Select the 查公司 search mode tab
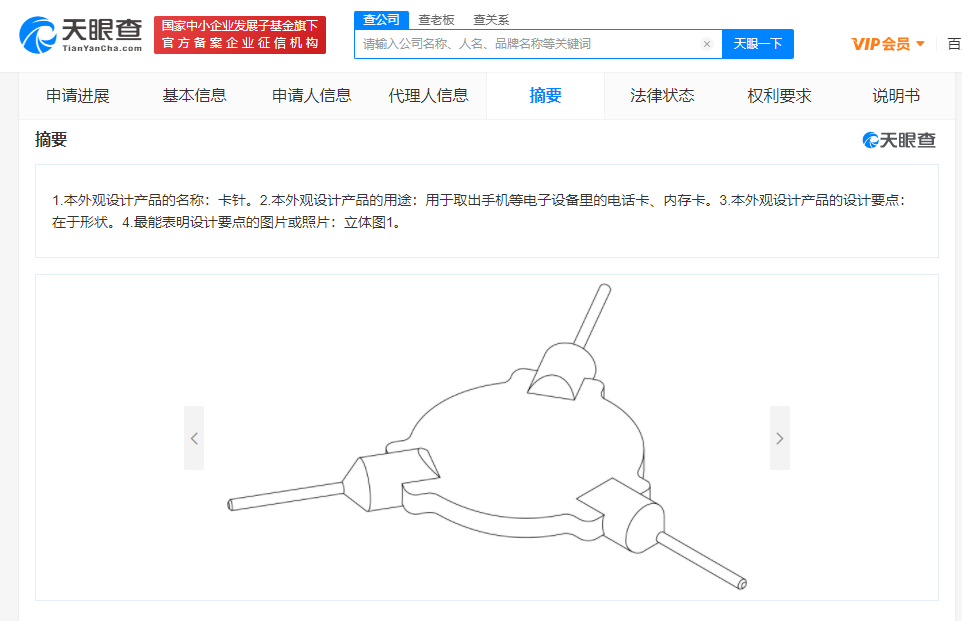962x621 pixels. pos(381,20)
